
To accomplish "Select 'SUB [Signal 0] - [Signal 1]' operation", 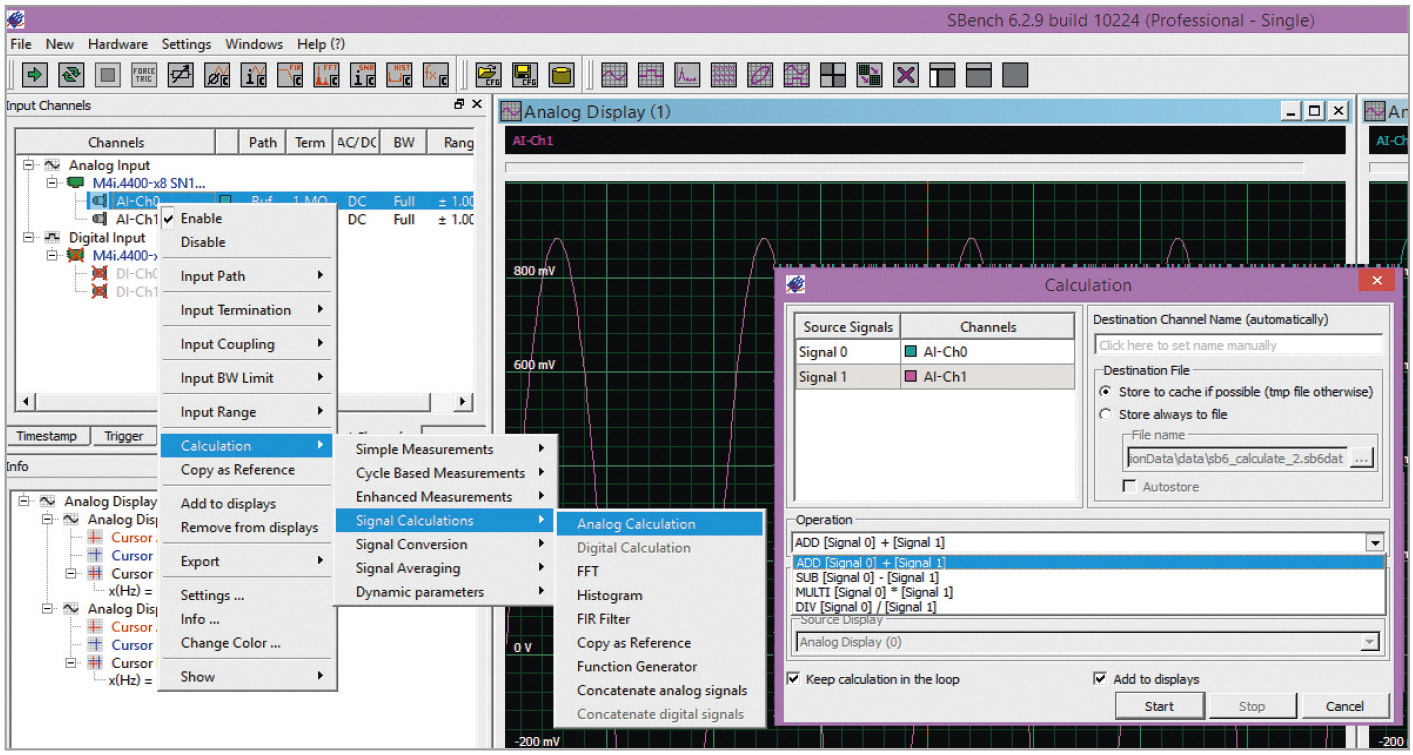I will pyautogui.click(x=1088, y=577).
